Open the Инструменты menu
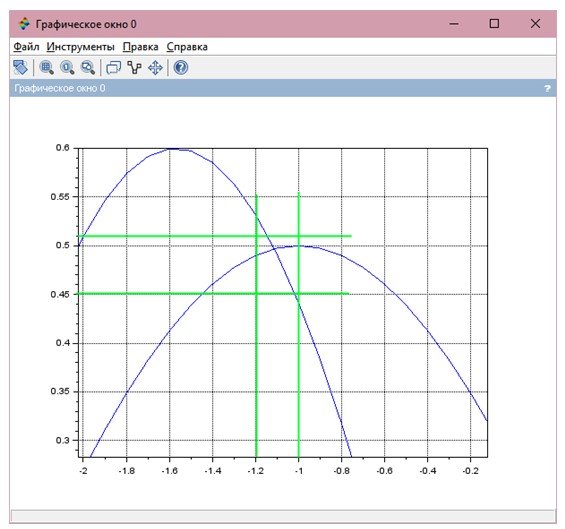Viewport: 565px width, 529px height. pos(80,47)
